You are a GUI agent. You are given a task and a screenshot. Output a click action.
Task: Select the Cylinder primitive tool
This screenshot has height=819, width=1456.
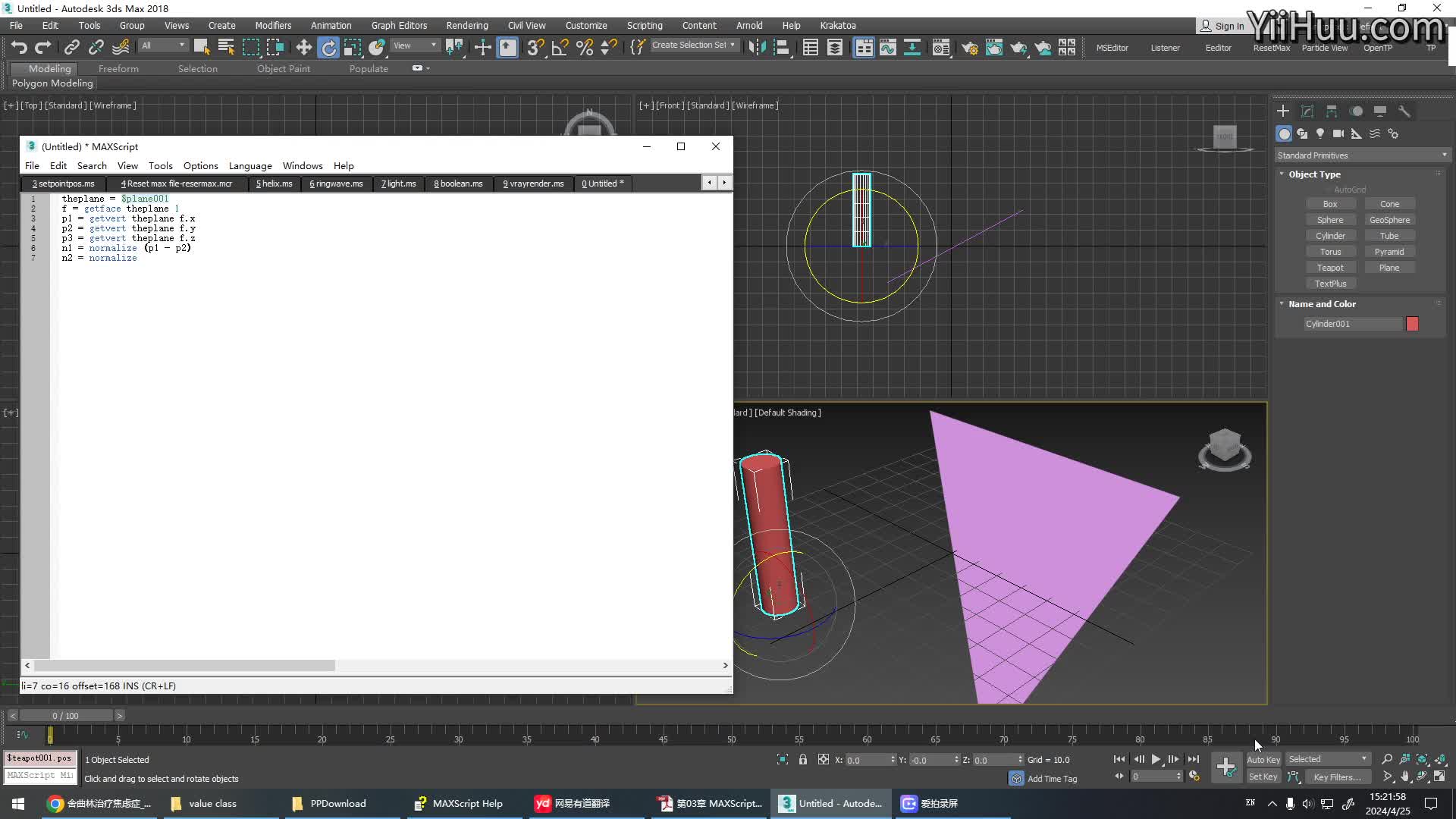pos(1330,235)
